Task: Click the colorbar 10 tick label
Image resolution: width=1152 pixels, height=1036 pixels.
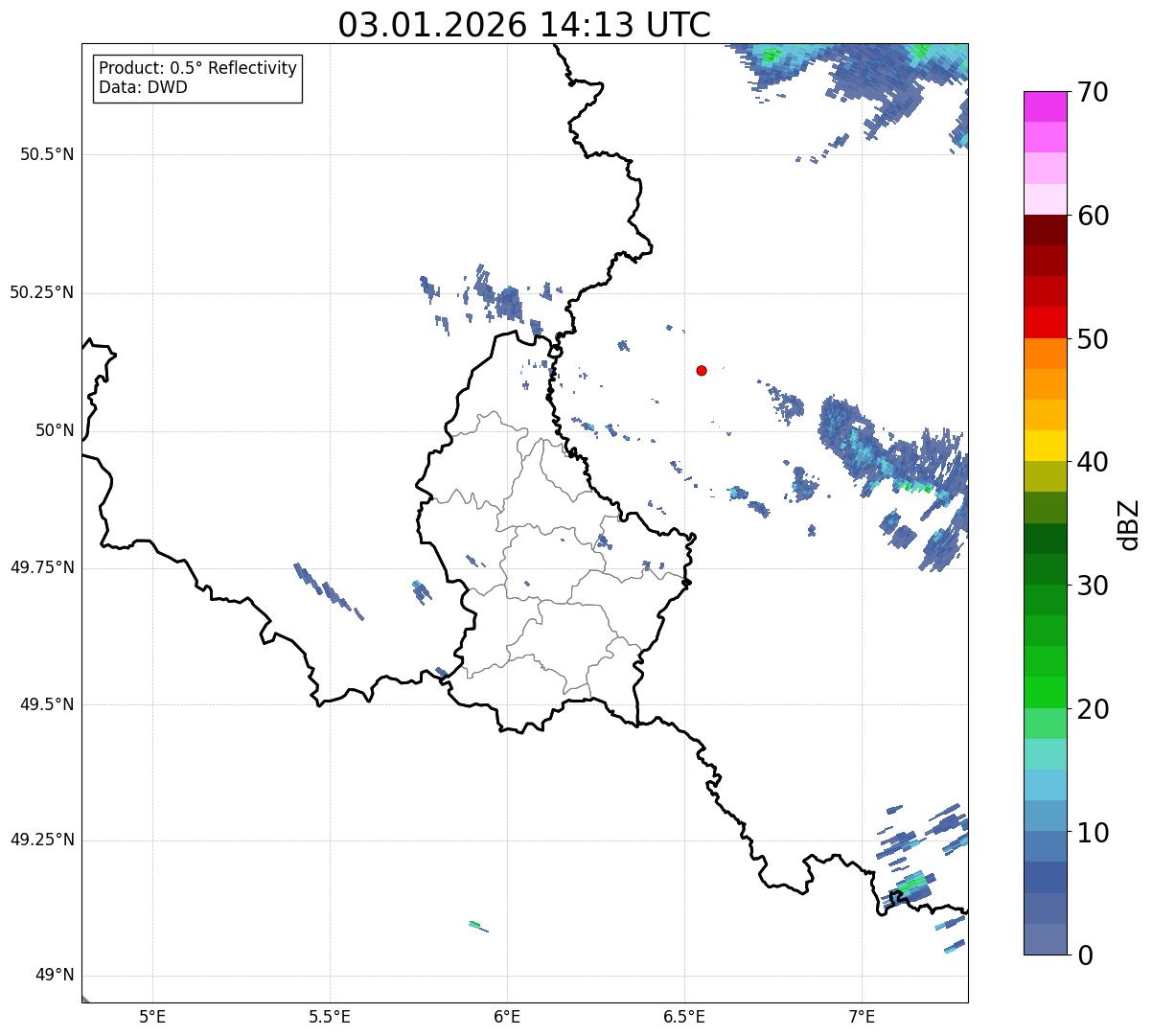Action: (1094, 833)
